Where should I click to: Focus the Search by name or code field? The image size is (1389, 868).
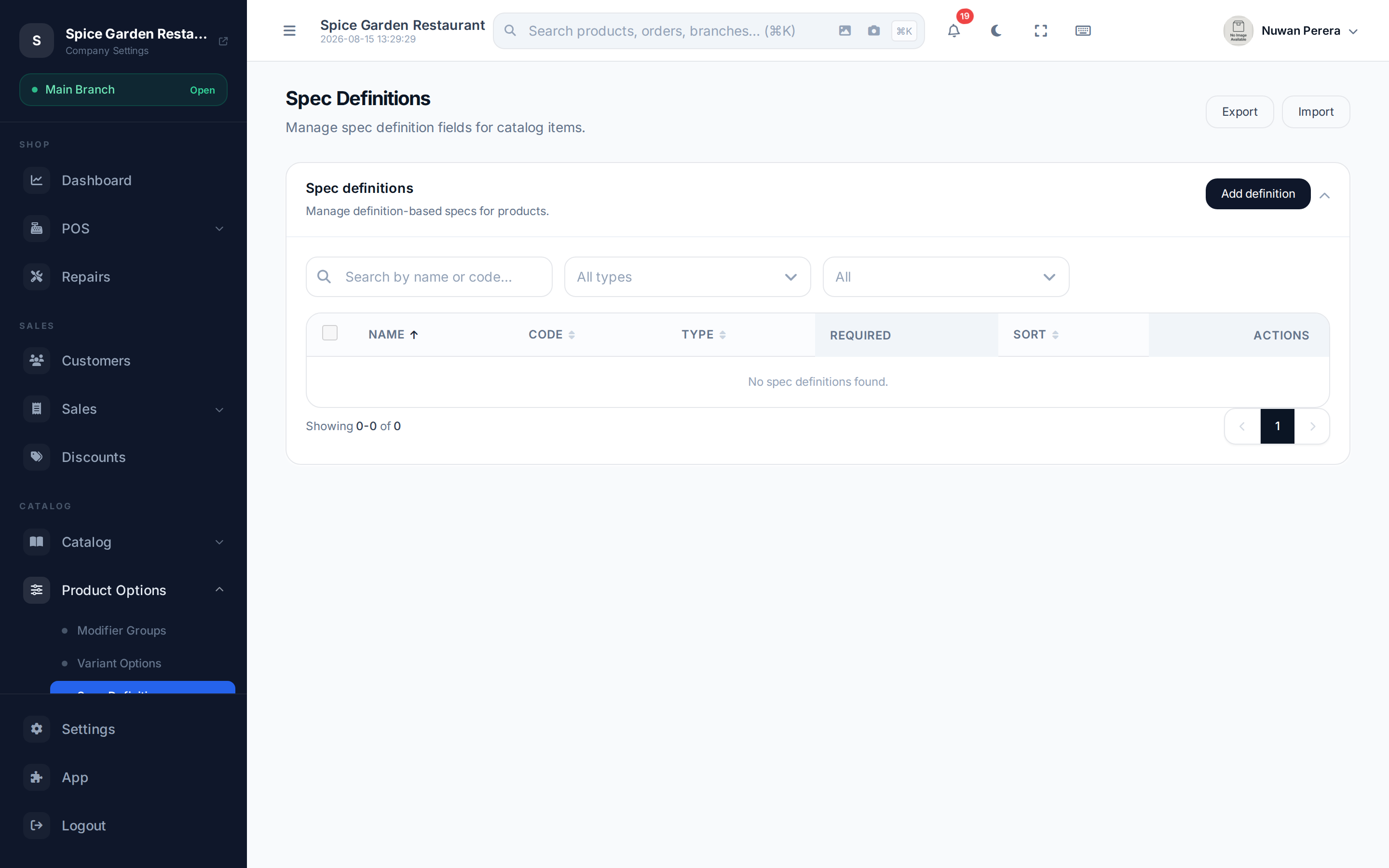(429, 277)
